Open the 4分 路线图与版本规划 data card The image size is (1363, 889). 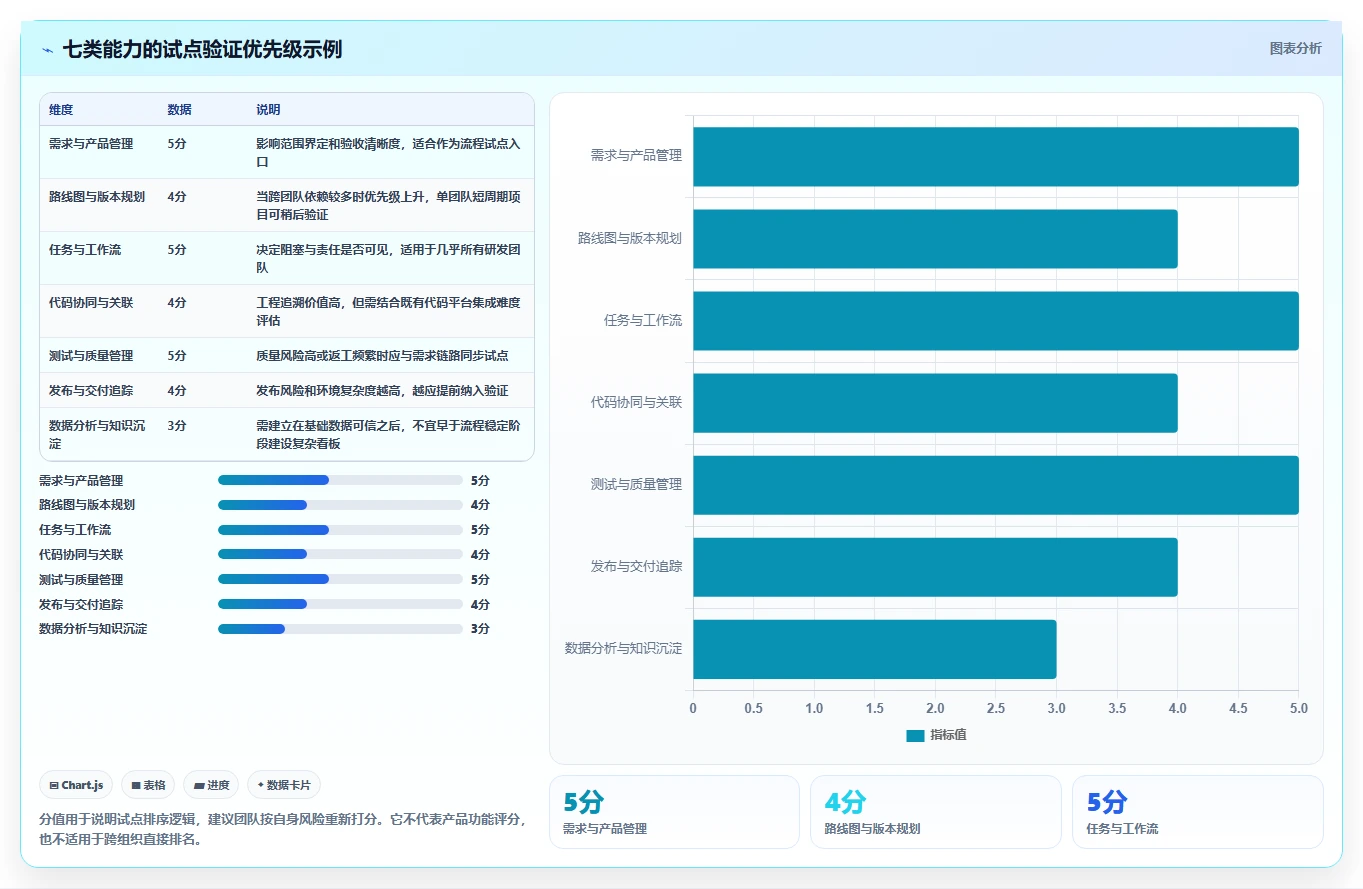tap(936, 812)
